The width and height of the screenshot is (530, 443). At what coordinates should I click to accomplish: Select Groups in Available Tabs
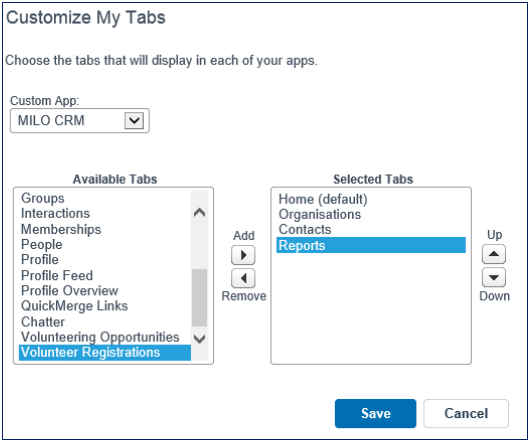coord(43,198)
